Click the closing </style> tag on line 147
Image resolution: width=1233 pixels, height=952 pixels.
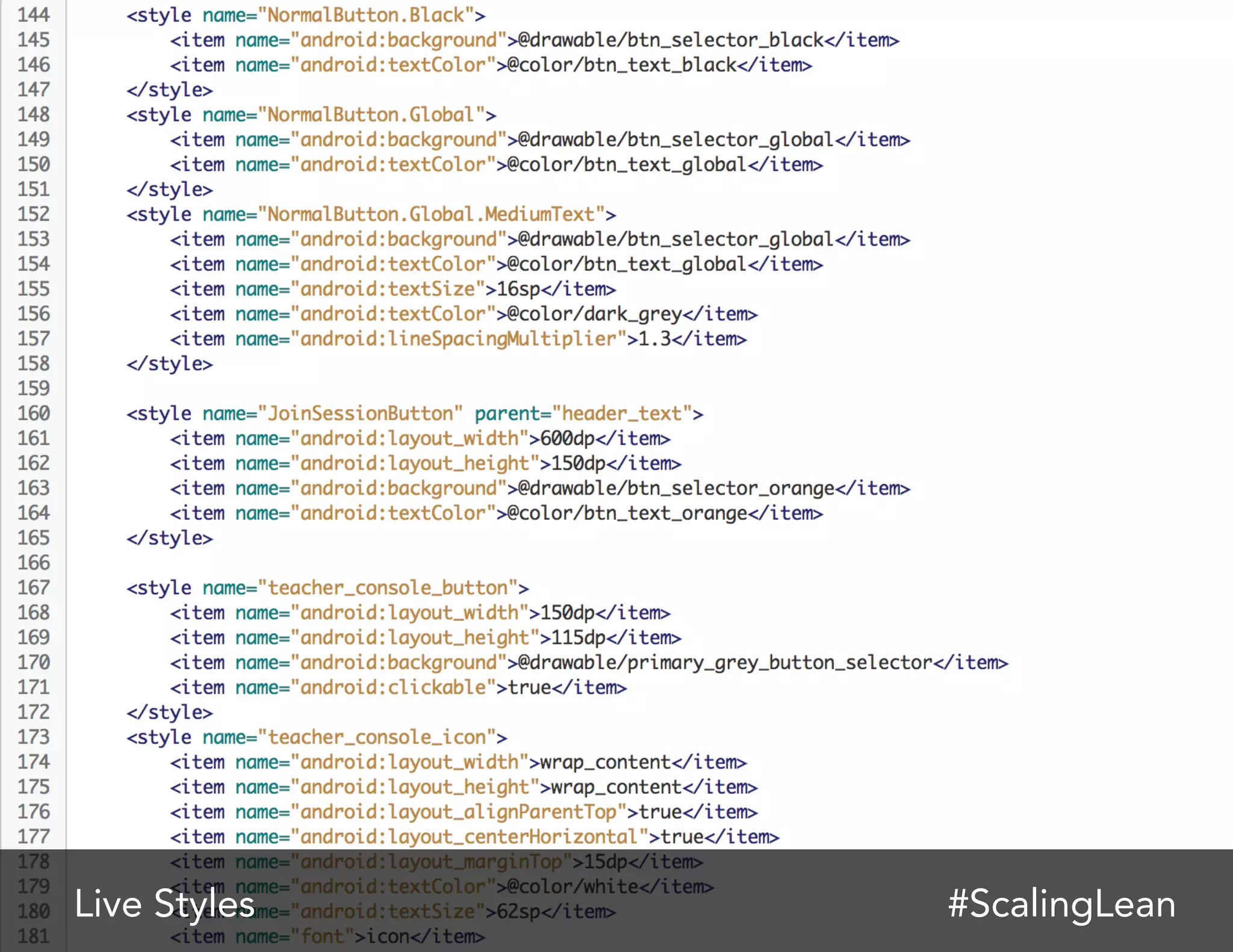(170, 90)
